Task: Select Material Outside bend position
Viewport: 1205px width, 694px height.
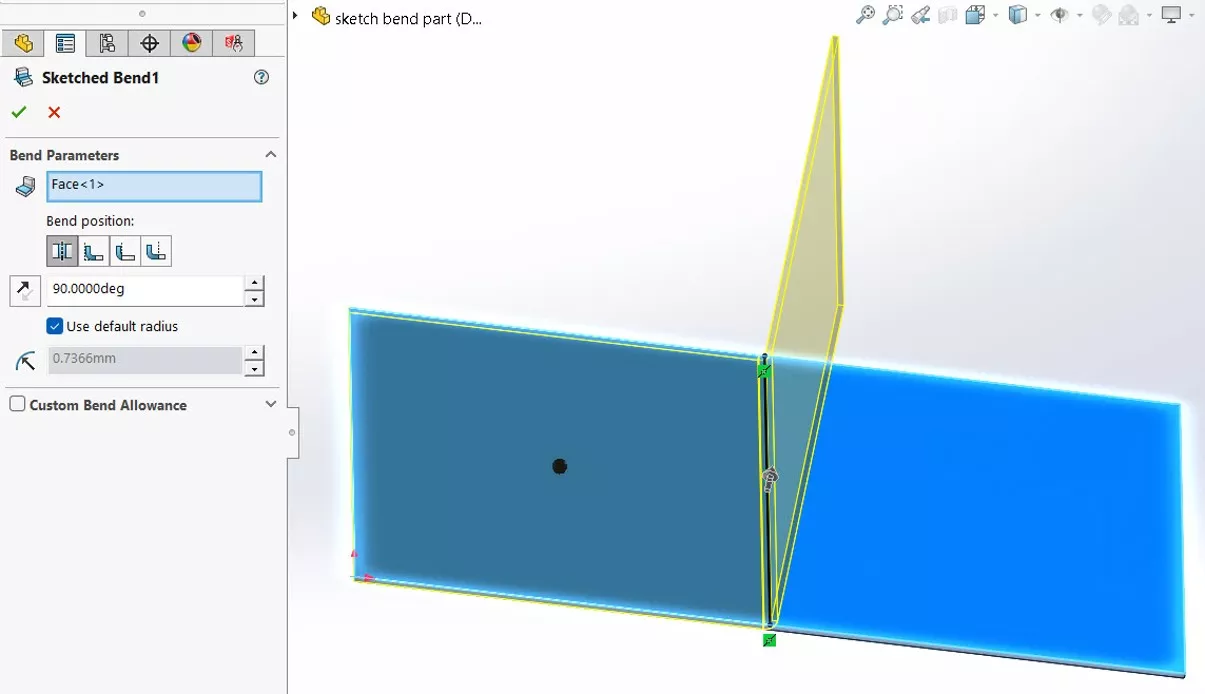Action: tap(124, 251)
